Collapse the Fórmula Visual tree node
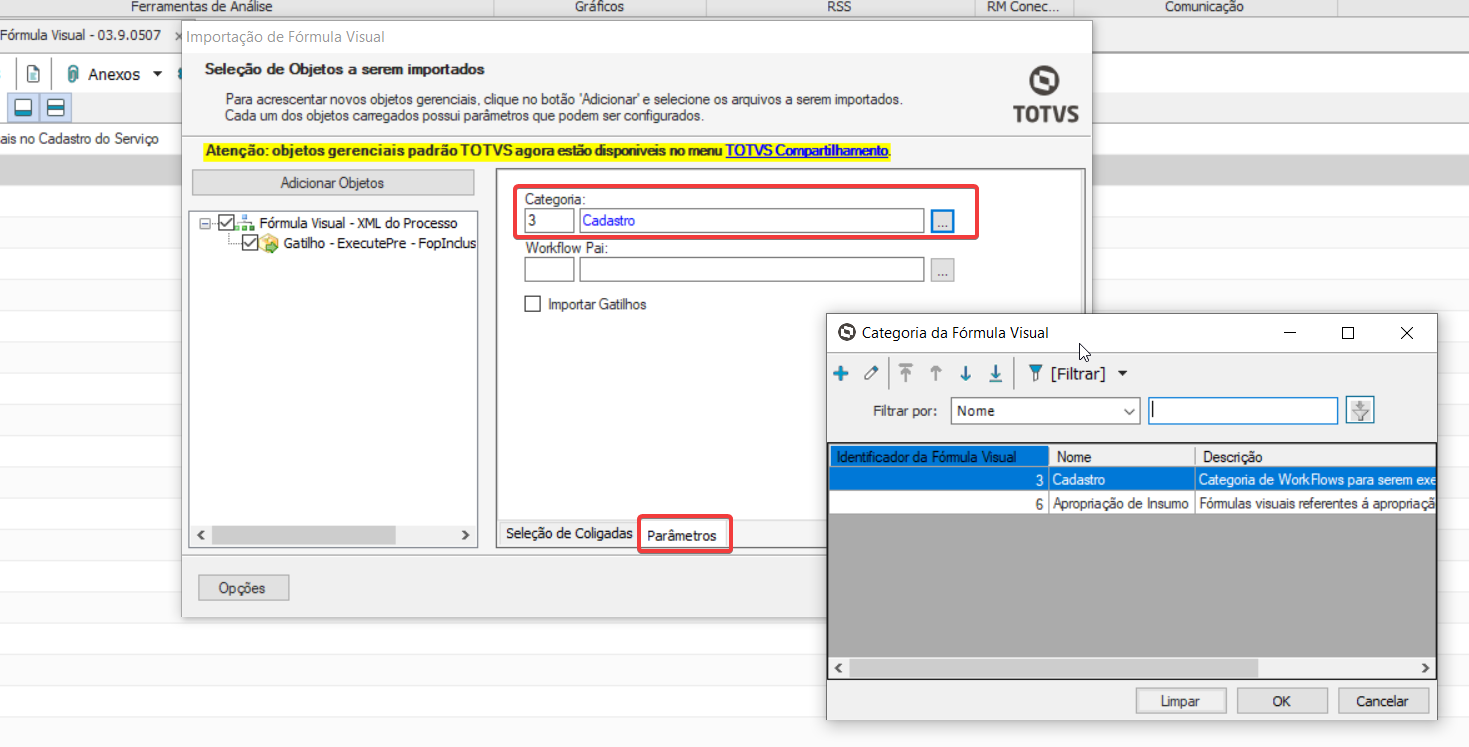The height and width of the screenshot is (747, 1469). pyautogui.click(x=205, y=224)
